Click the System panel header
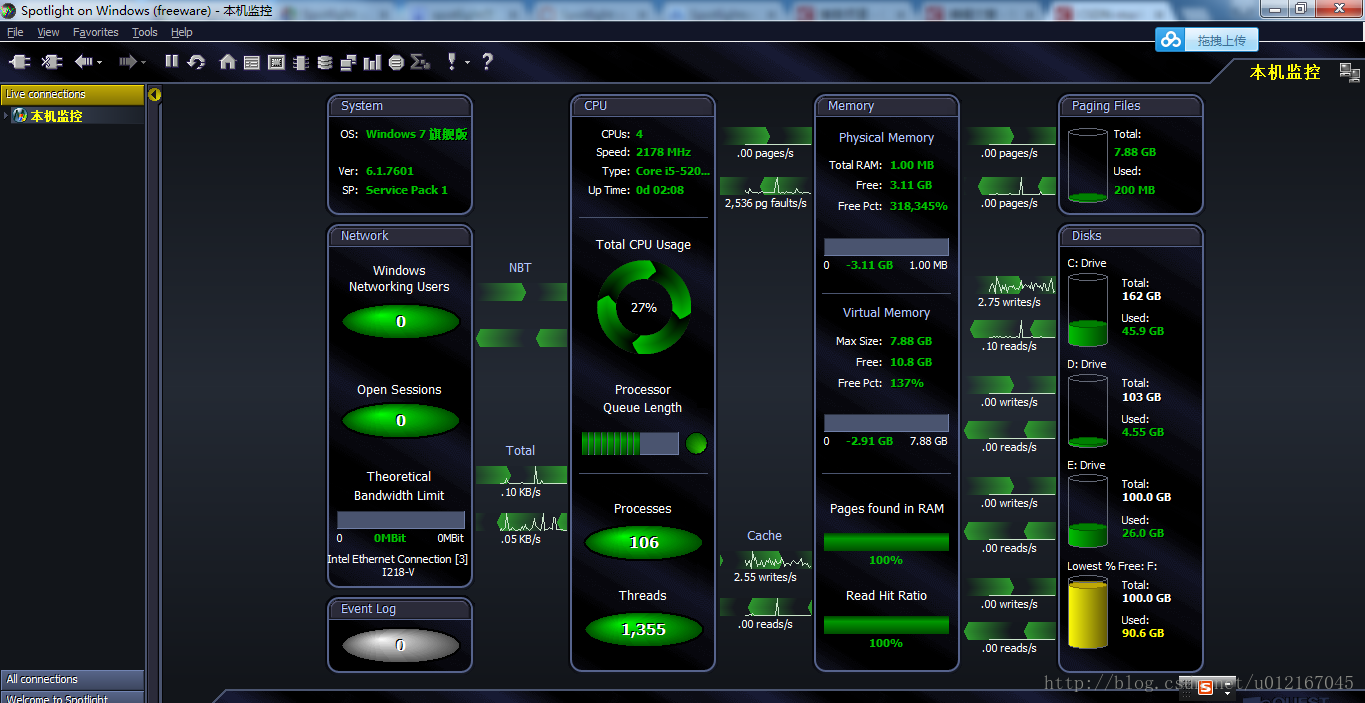 point(400,106)
